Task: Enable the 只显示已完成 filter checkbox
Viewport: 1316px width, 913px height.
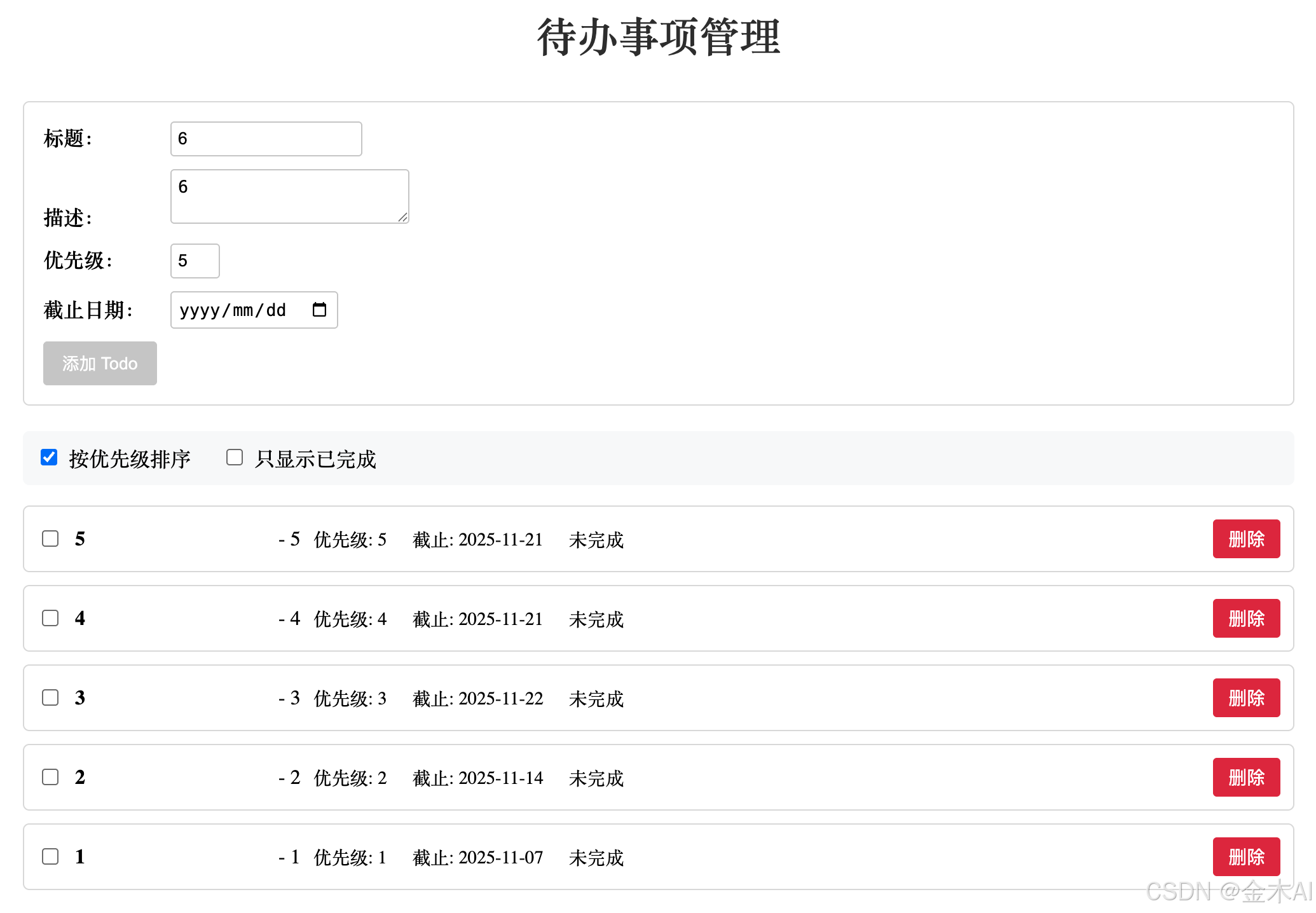Action: pos(234,457)
